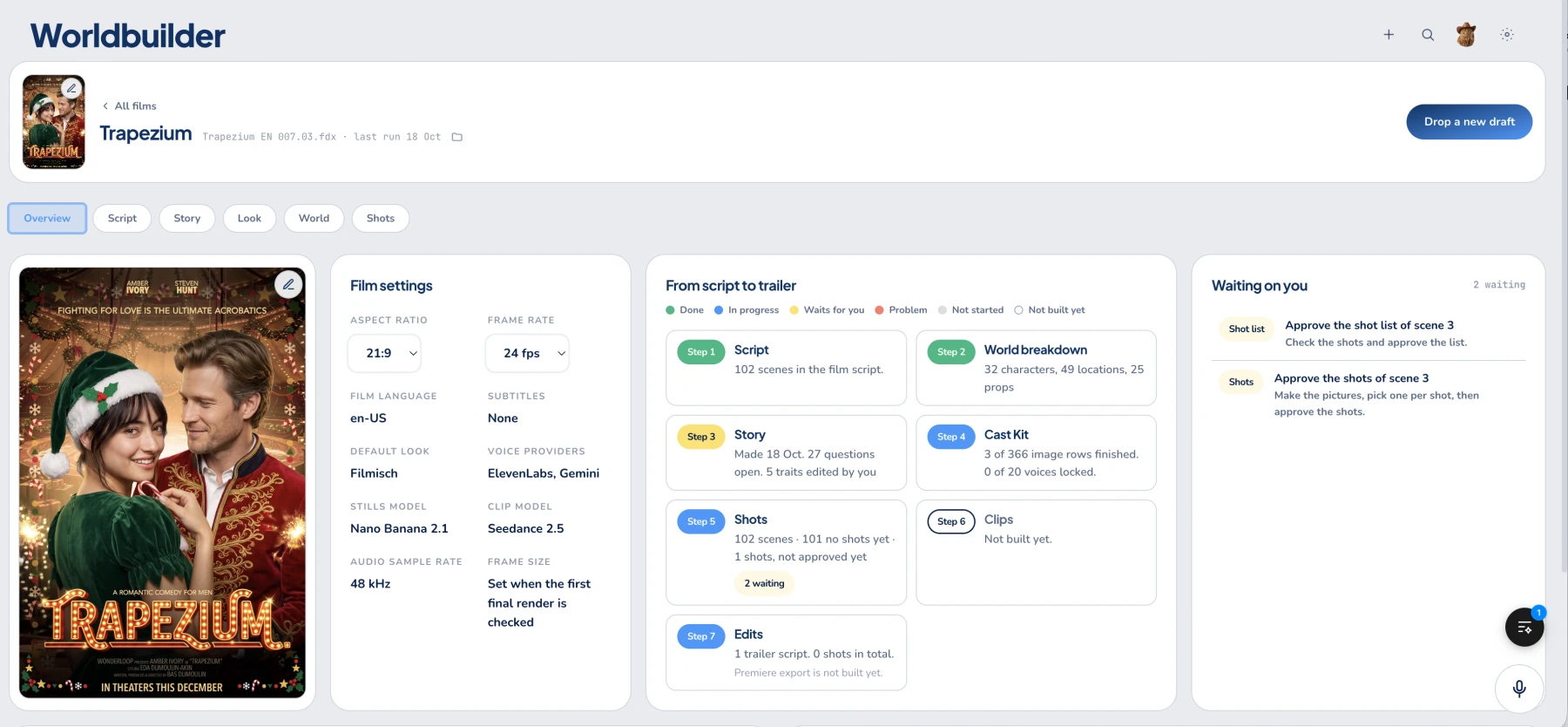The height and width of the screenshot is (727, 1568).
Task: Click the large Trapezium poster image
Action: tap(162, 482)
